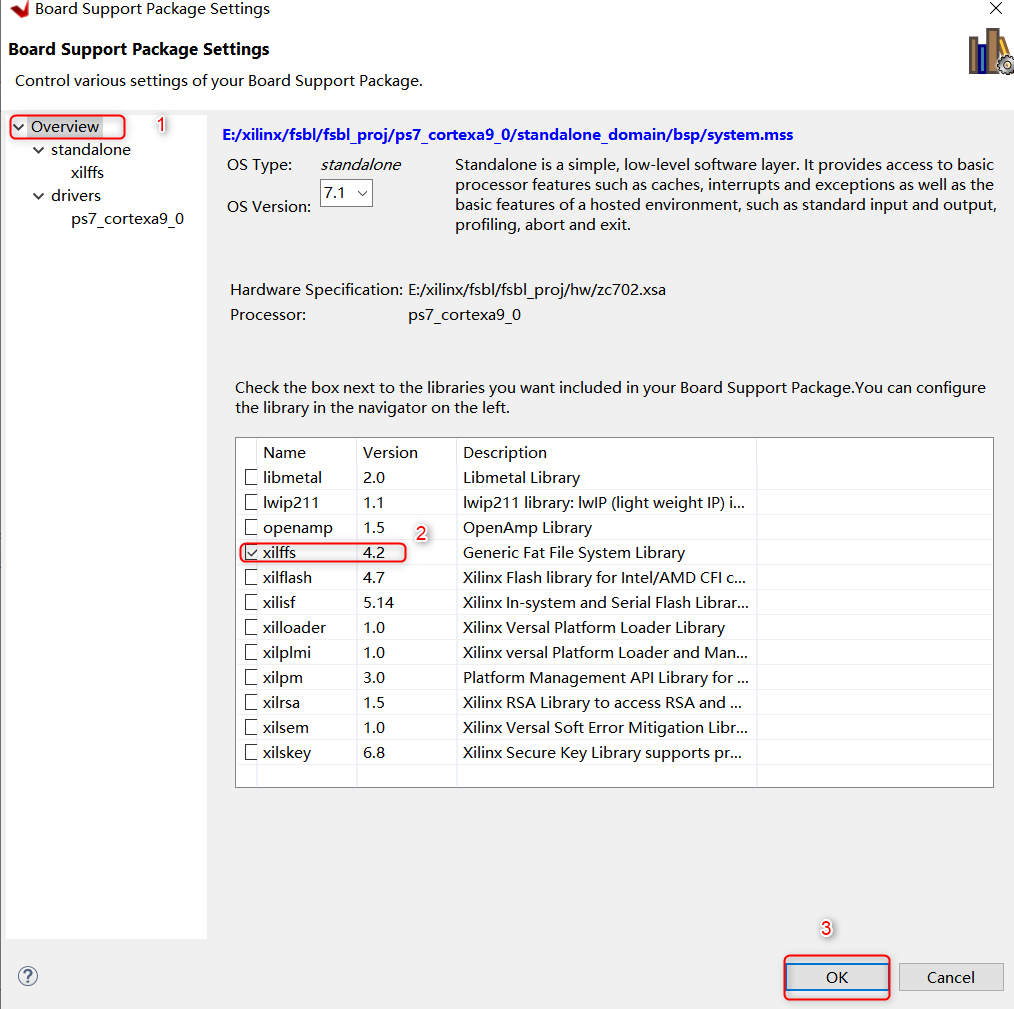The image size is (1014, 1009).
Task: Click the Cancel button
Action: point(950,977)
